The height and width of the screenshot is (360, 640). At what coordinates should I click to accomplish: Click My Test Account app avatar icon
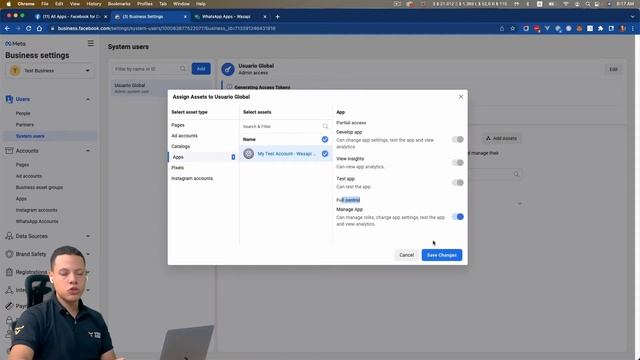[x=249, y=154]
